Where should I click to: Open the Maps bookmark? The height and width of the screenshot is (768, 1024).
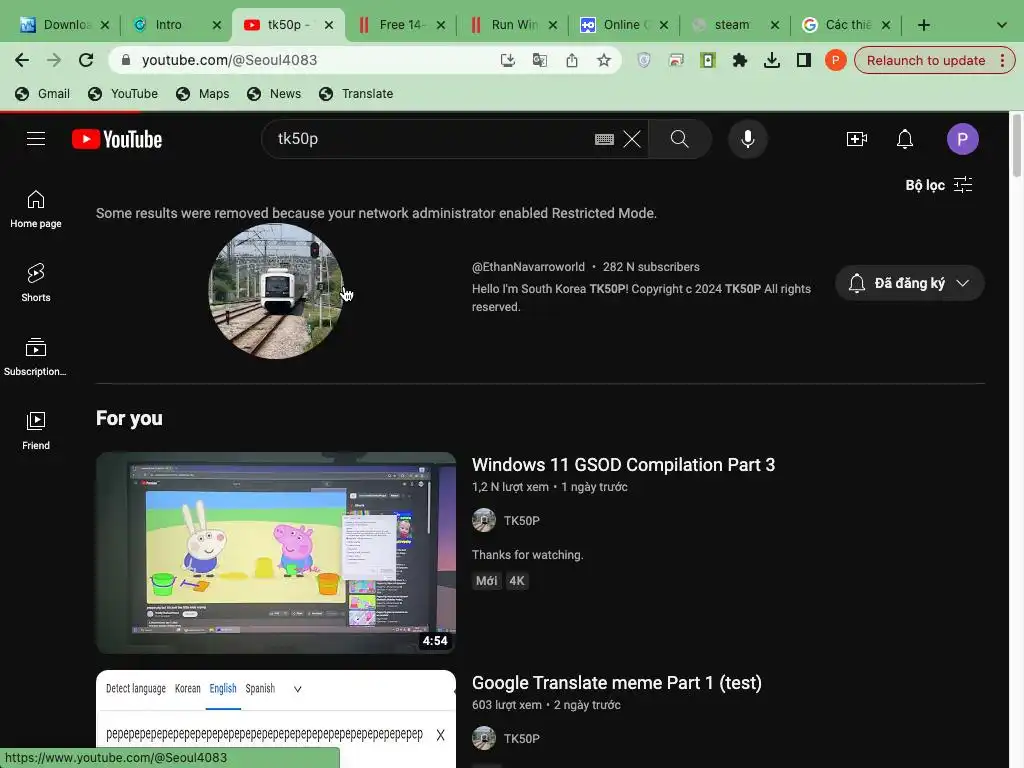click(x=202, y=94)
